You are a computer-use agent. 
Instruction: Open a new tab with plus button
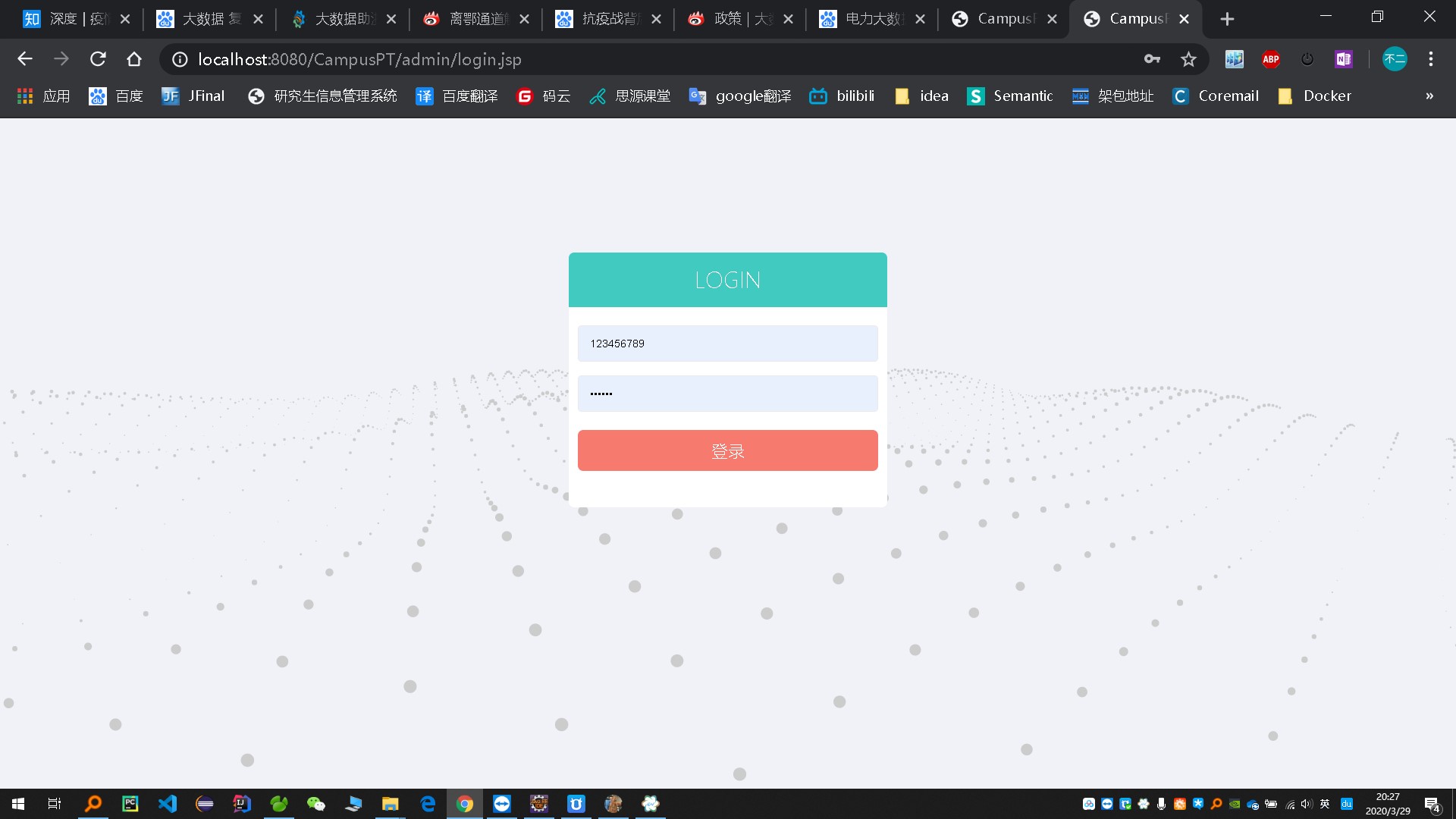(1227, 19)
